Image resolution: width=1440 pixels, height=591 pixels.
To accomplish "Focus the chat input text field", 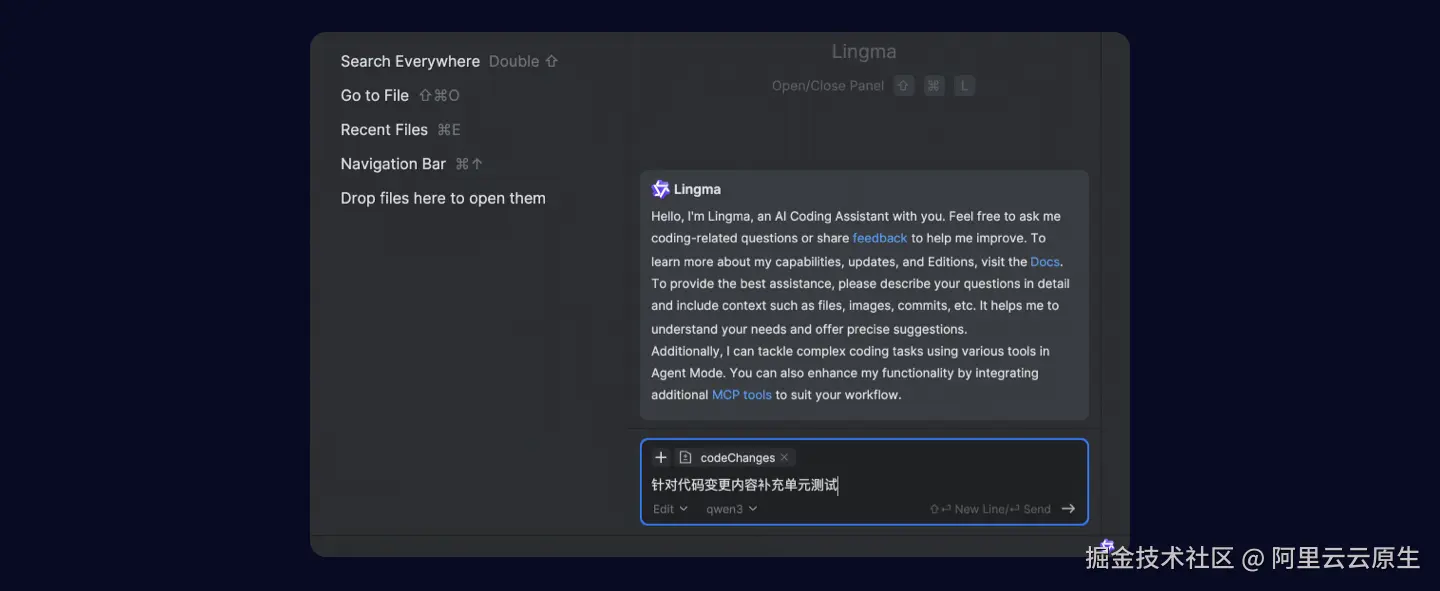I will (x=864, y=485).
